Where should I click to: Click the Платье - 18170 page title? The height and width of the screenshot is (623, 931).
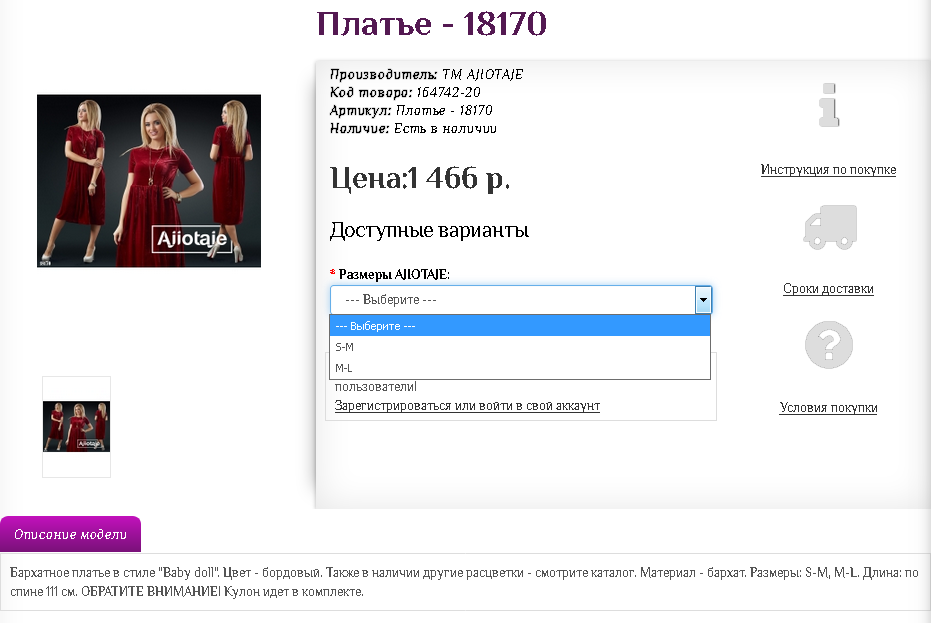coord(432,24)
